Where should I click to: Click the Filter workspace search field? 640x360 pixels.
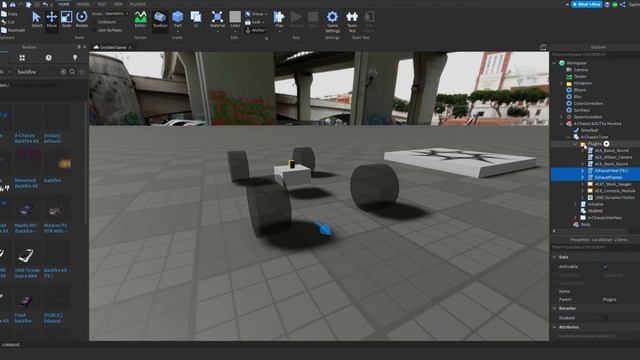596,54
